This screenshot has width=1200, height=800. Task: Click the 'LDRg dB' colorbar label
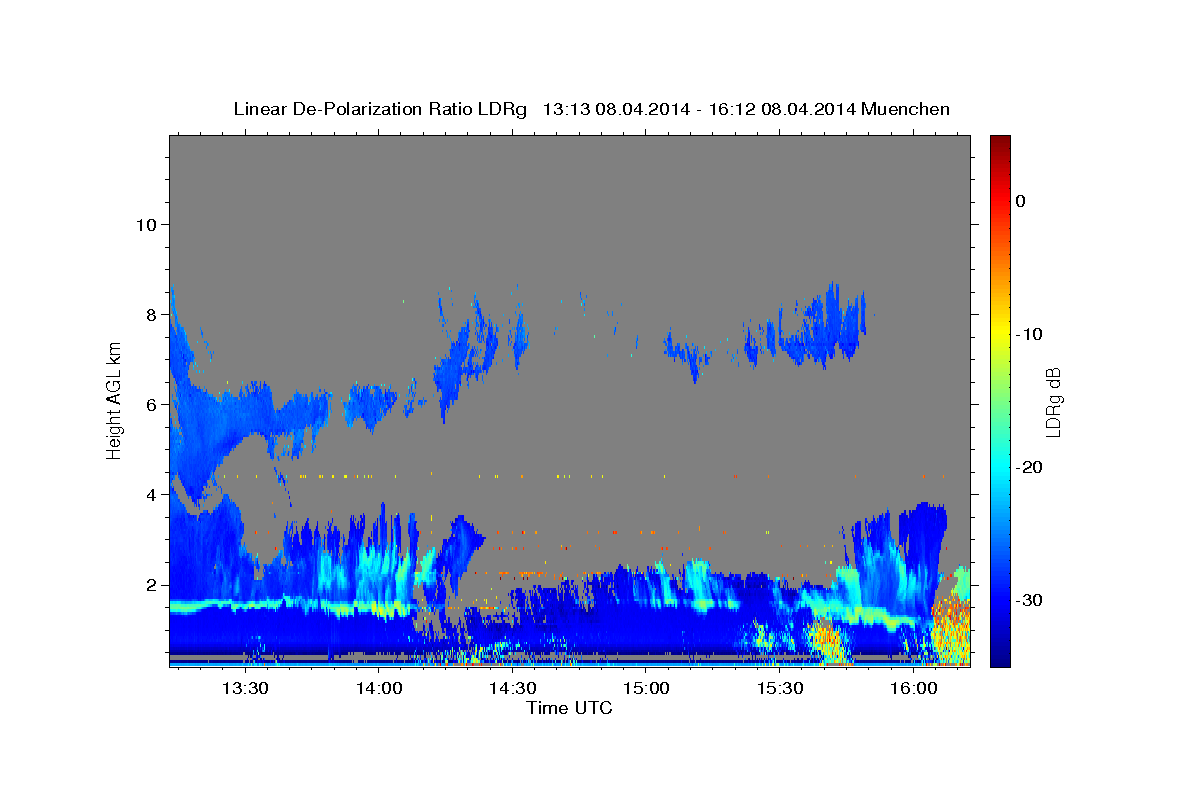click(1053, 401)
